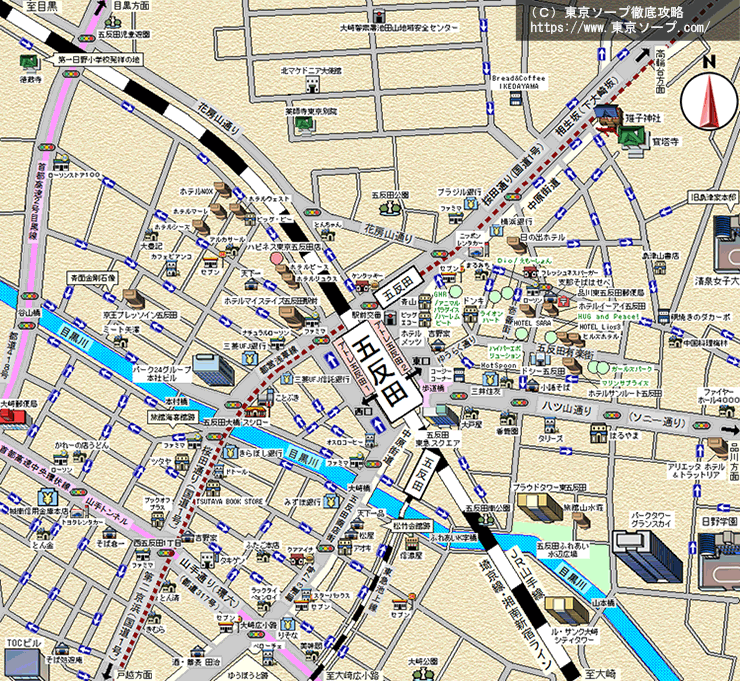Click the トヨタレンタカー rental car icon

click(77, 513)
